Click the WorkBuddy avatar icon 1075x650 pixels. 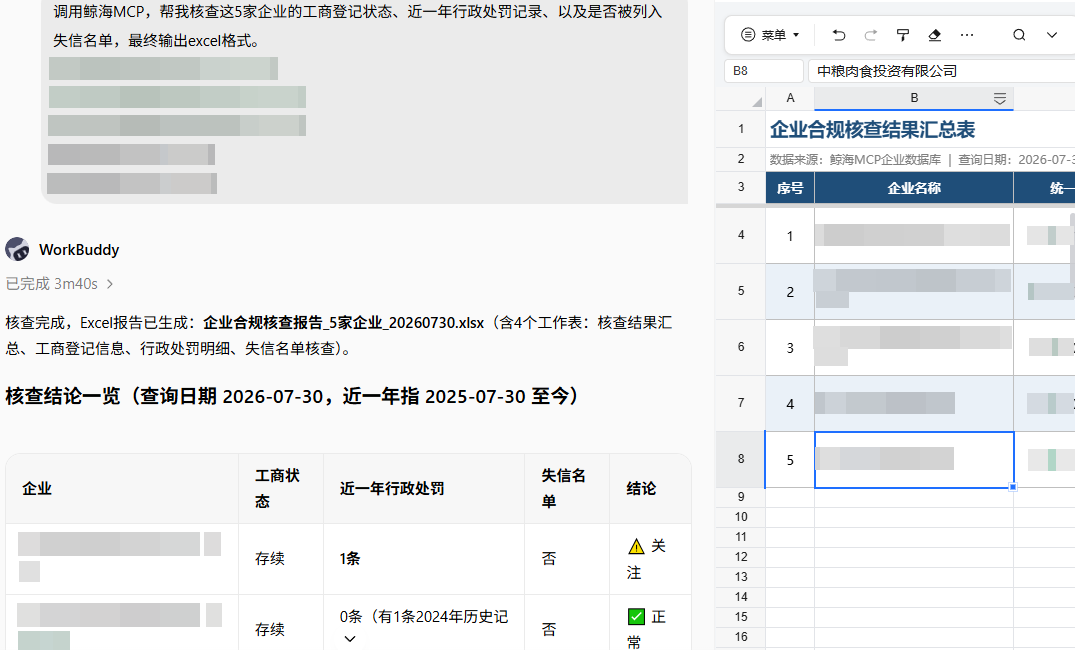click(x=17, y=250)
